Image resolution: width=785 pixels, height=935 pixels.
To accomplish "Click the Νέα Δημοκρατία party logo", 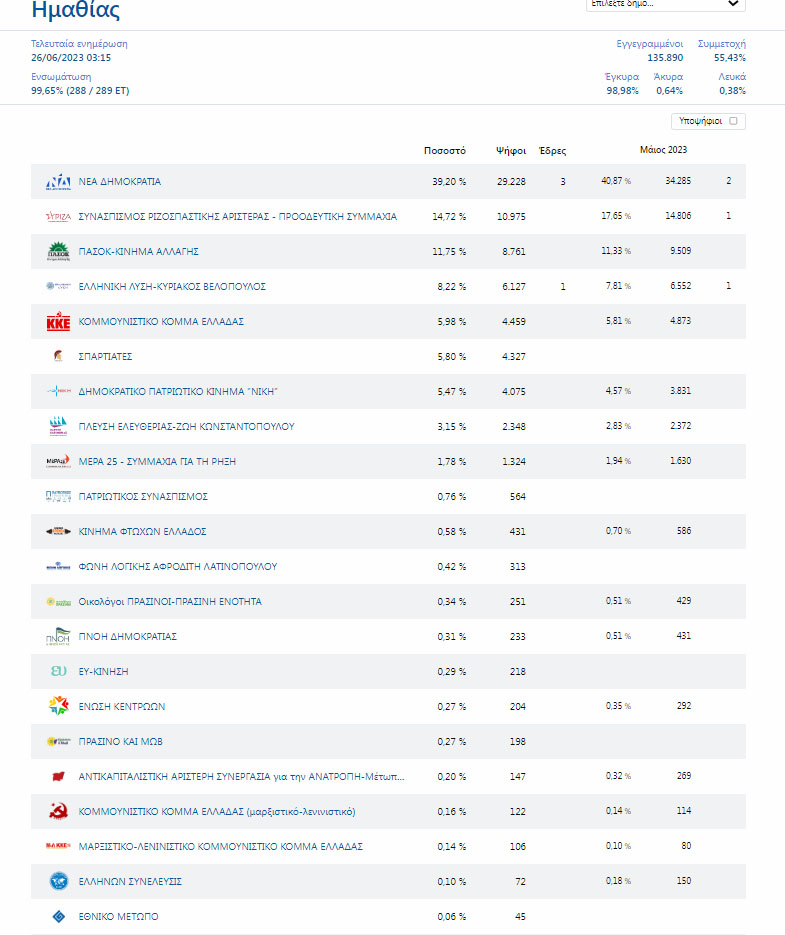I will (x=58, y=182).
